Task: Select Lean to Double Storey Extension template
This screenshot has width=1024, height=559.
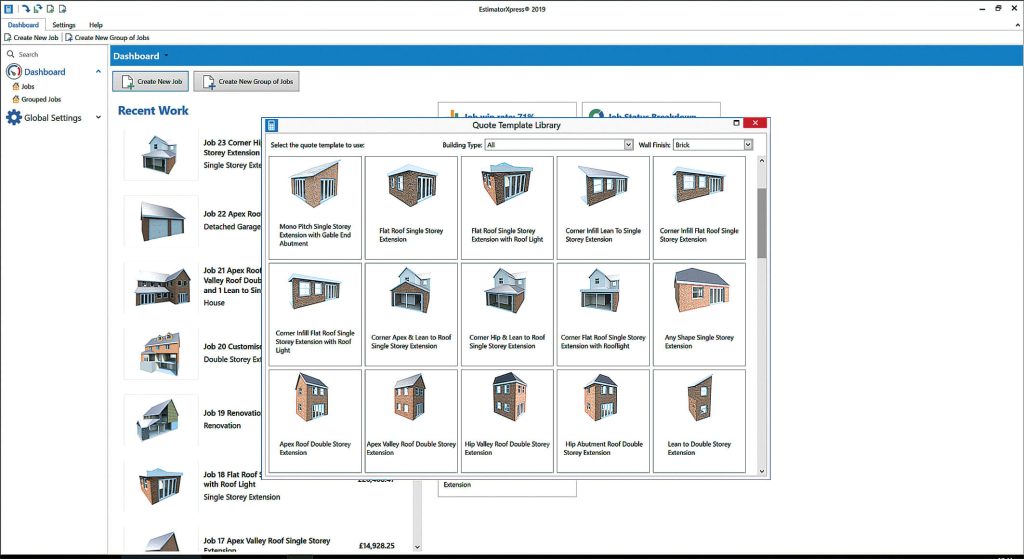Action: (x=699, y=421)
